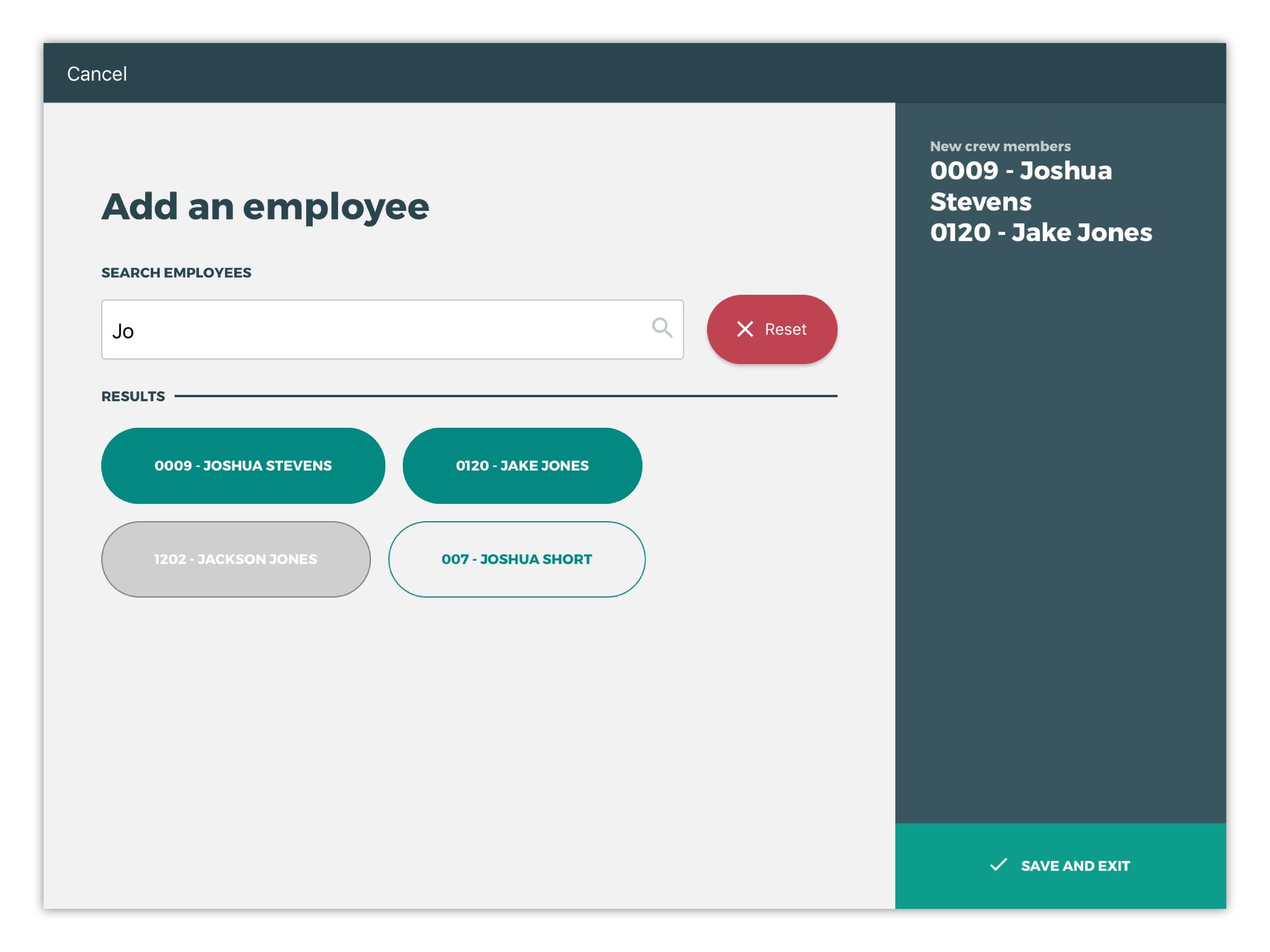Click the greyed-out 1202 - Jackson Jones pill

click(x=235, y=559)
